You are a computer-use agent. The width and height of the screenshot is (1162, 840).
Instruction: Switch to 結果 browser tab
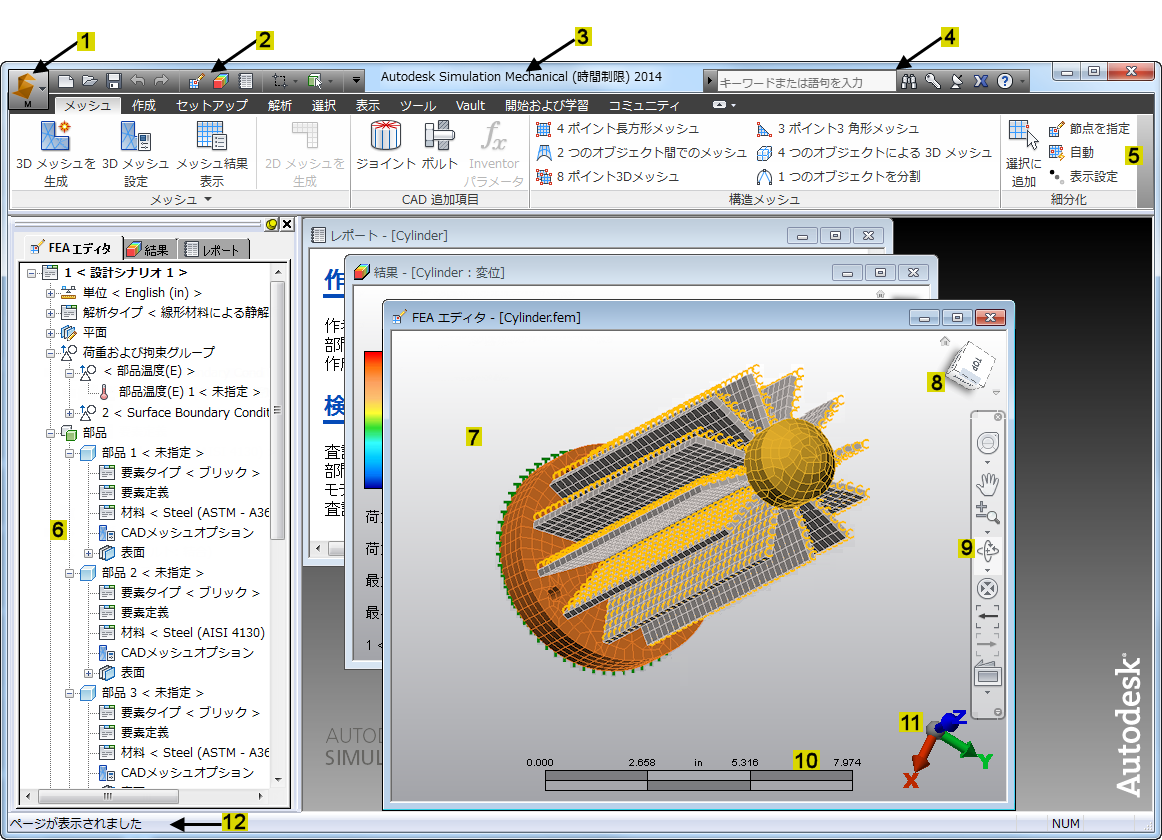tap(148, 250)
